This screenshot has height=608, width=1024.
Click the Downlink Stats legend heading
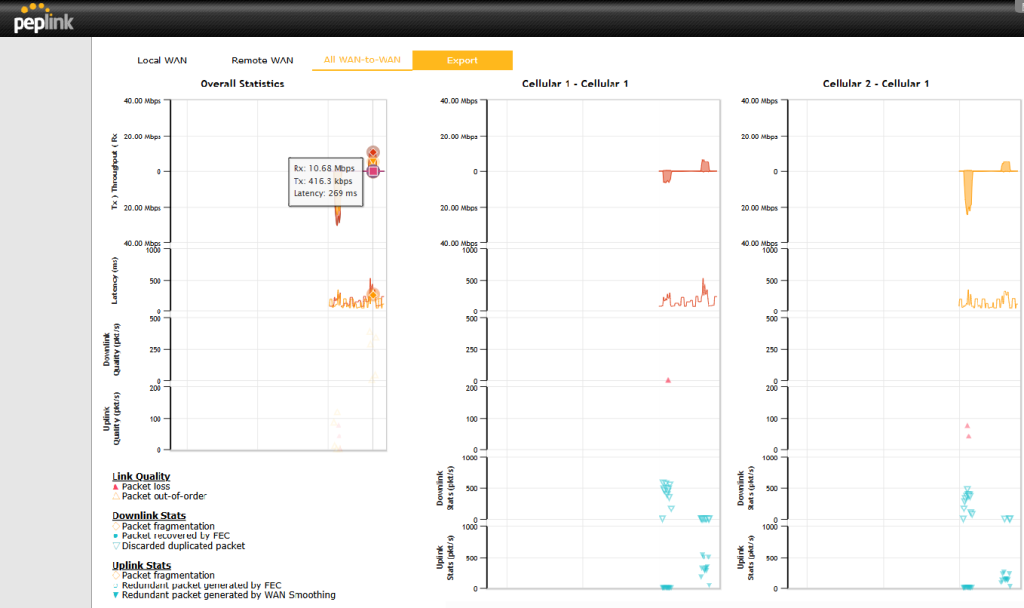click(x=149, y=516)
